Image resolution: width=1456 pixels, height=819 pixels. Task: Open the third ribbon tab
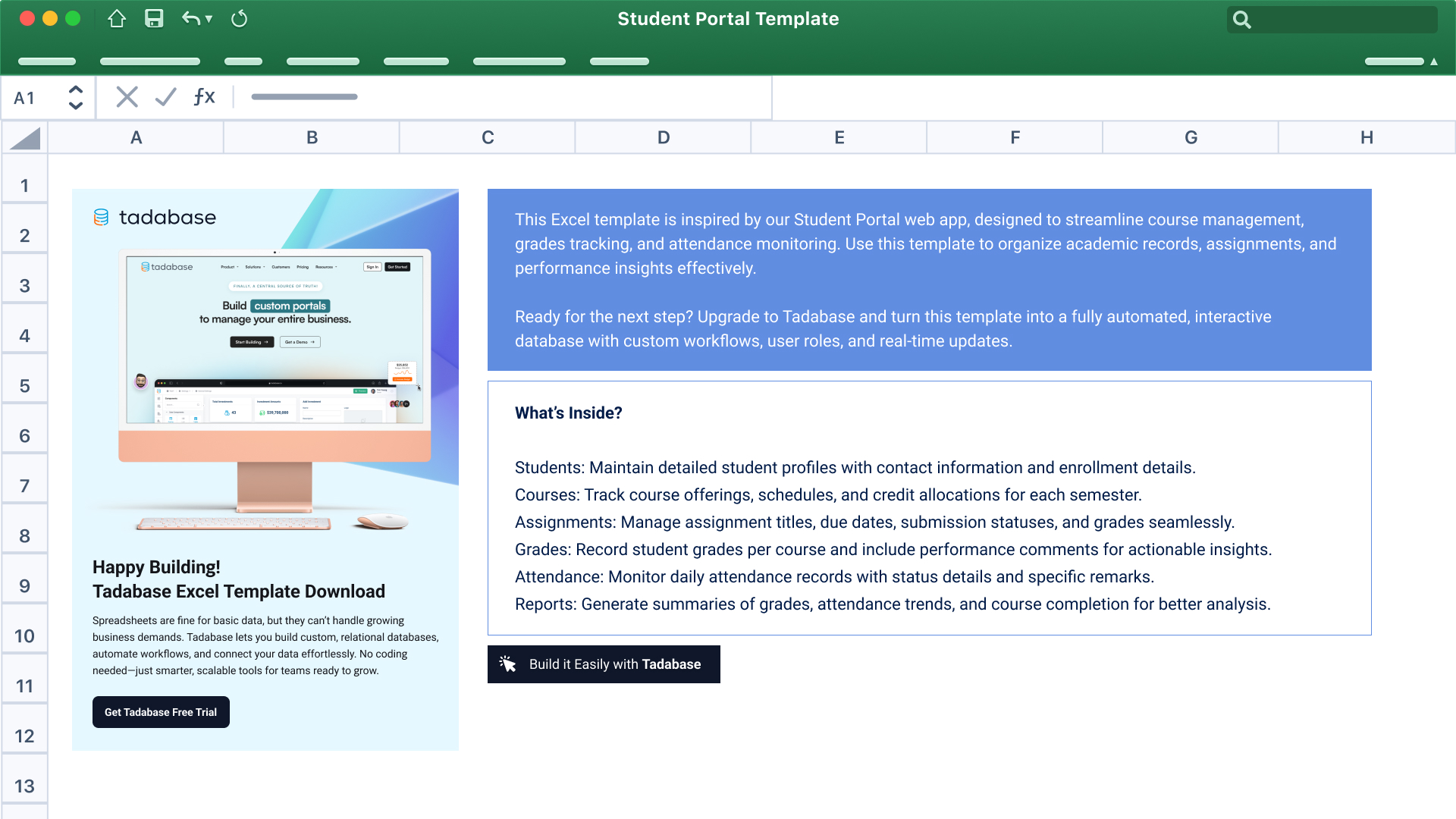coord(243,61)
